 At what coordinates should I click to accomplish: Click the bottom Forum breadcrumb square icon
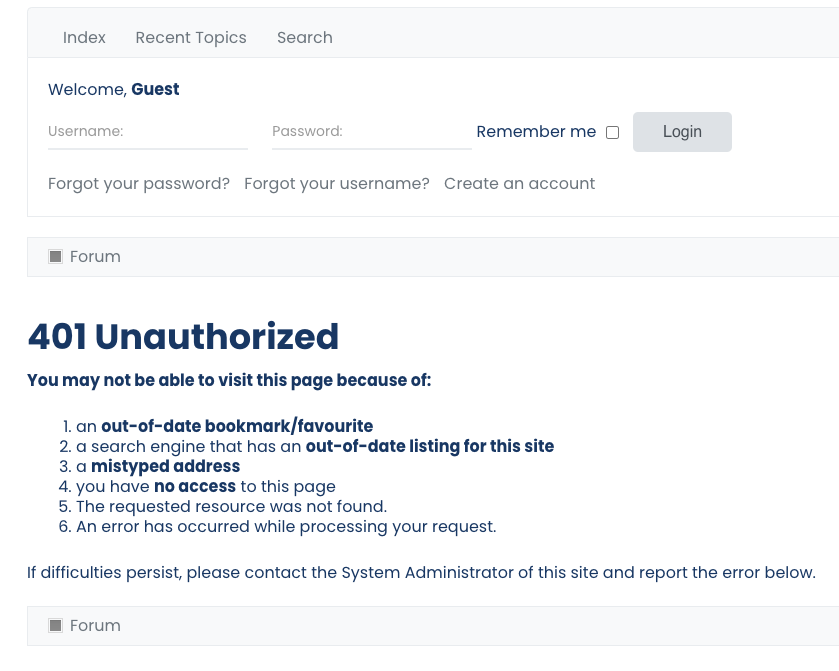[x=56, y=625]
